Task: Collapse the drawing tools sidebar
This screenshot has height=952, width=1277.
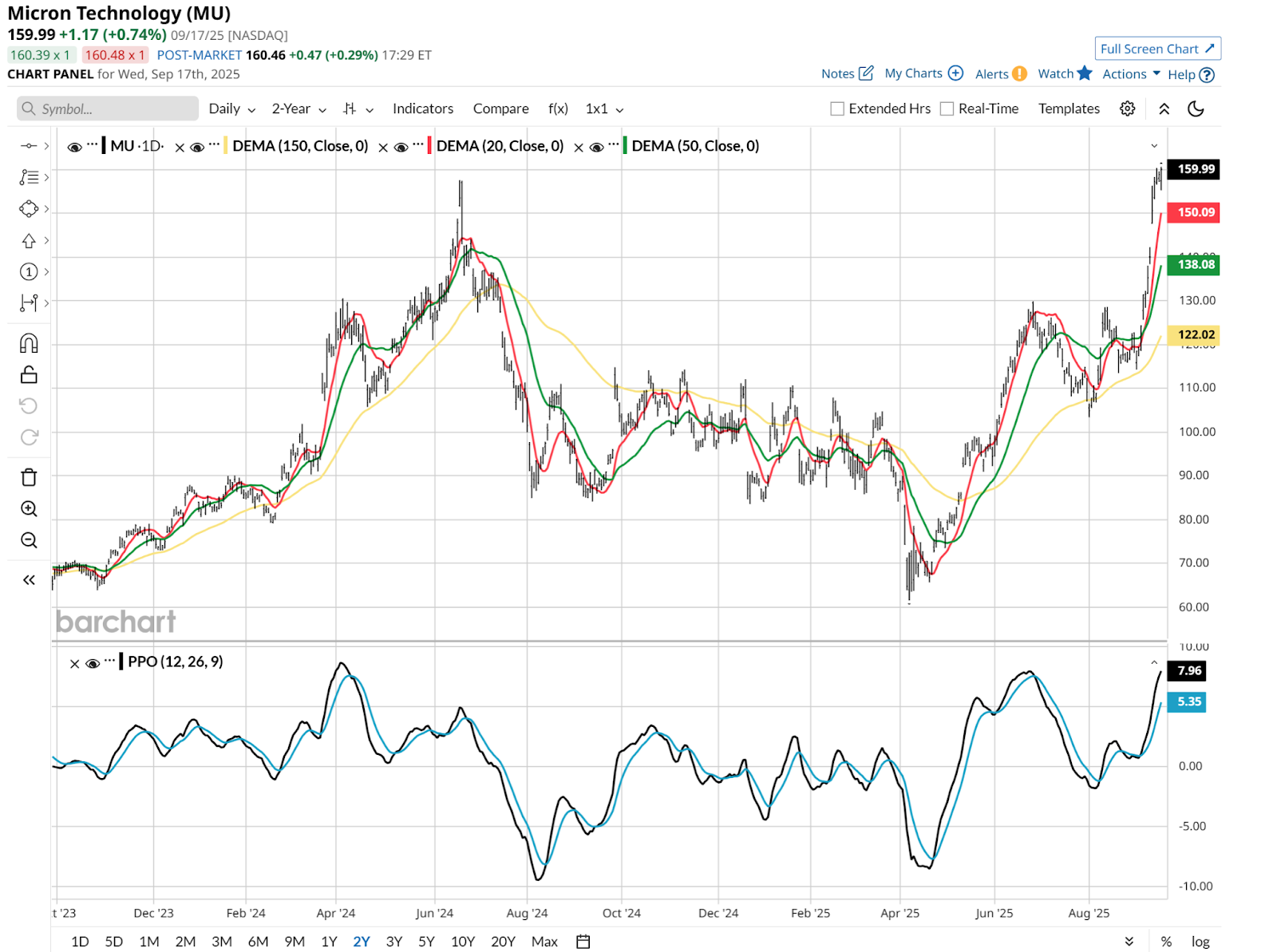Action: point(29,580)
